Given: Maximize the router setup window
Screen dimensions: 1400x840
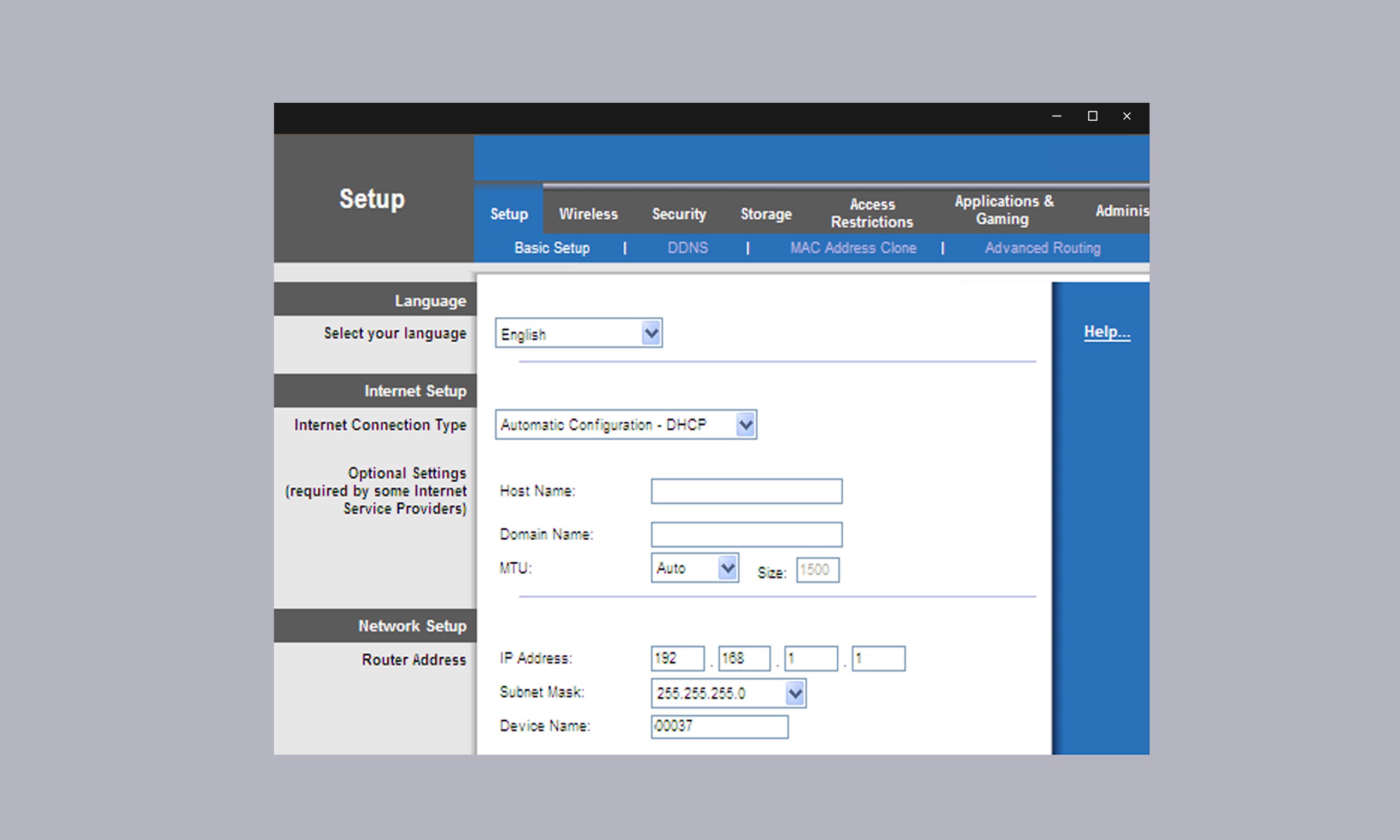Looking at the screenshot, I should tap(1092, 116).
